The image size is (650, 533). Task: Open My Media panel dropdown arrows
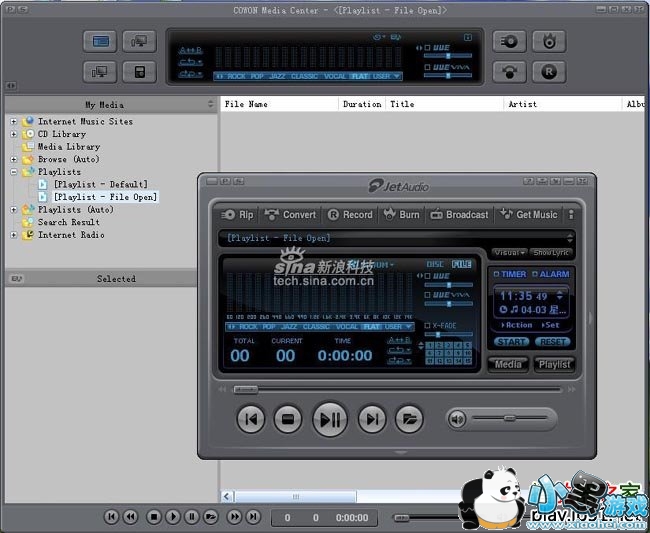(210, 104)
